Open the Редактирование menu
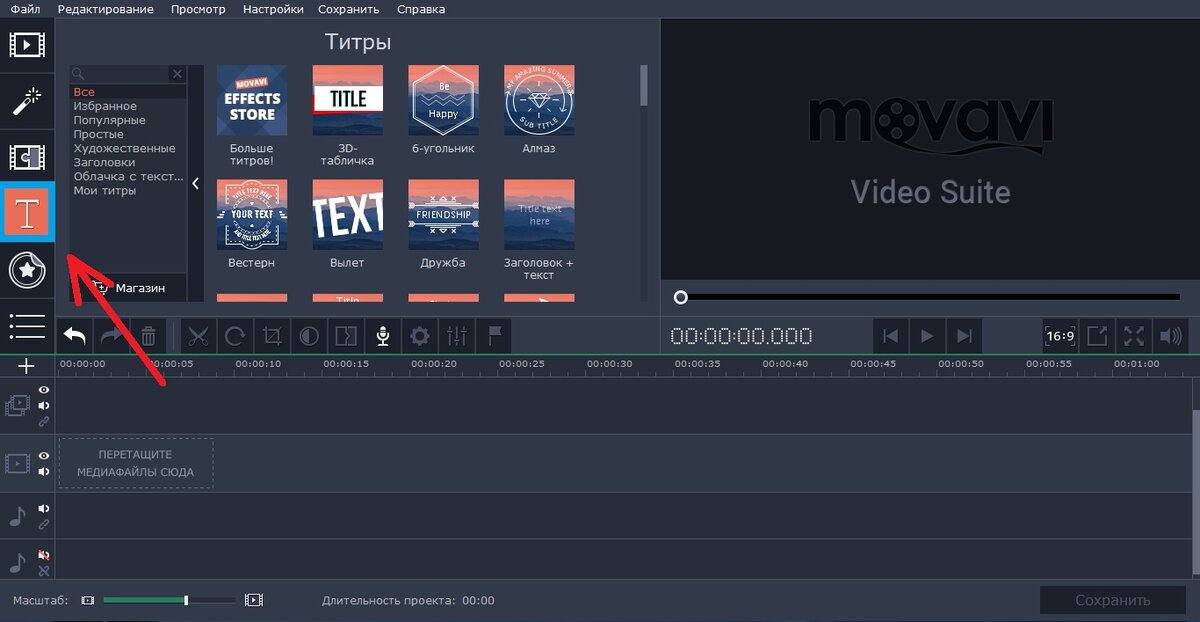The image size is (1200, 622). pos(106,9)
